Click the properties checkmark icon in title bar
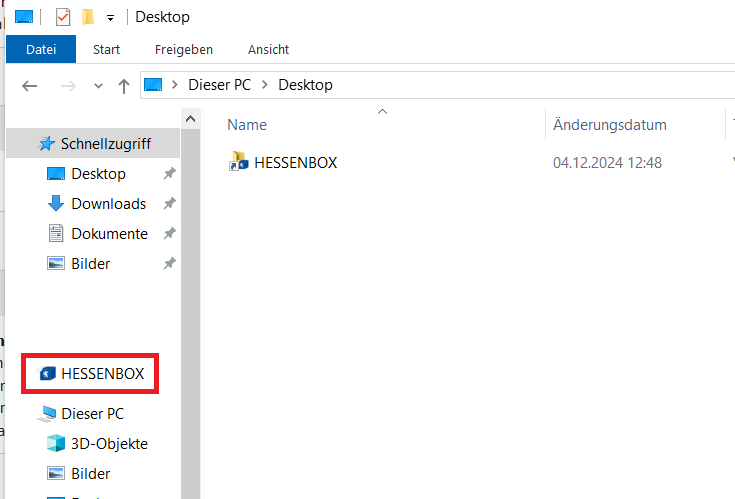 [63, 17]
